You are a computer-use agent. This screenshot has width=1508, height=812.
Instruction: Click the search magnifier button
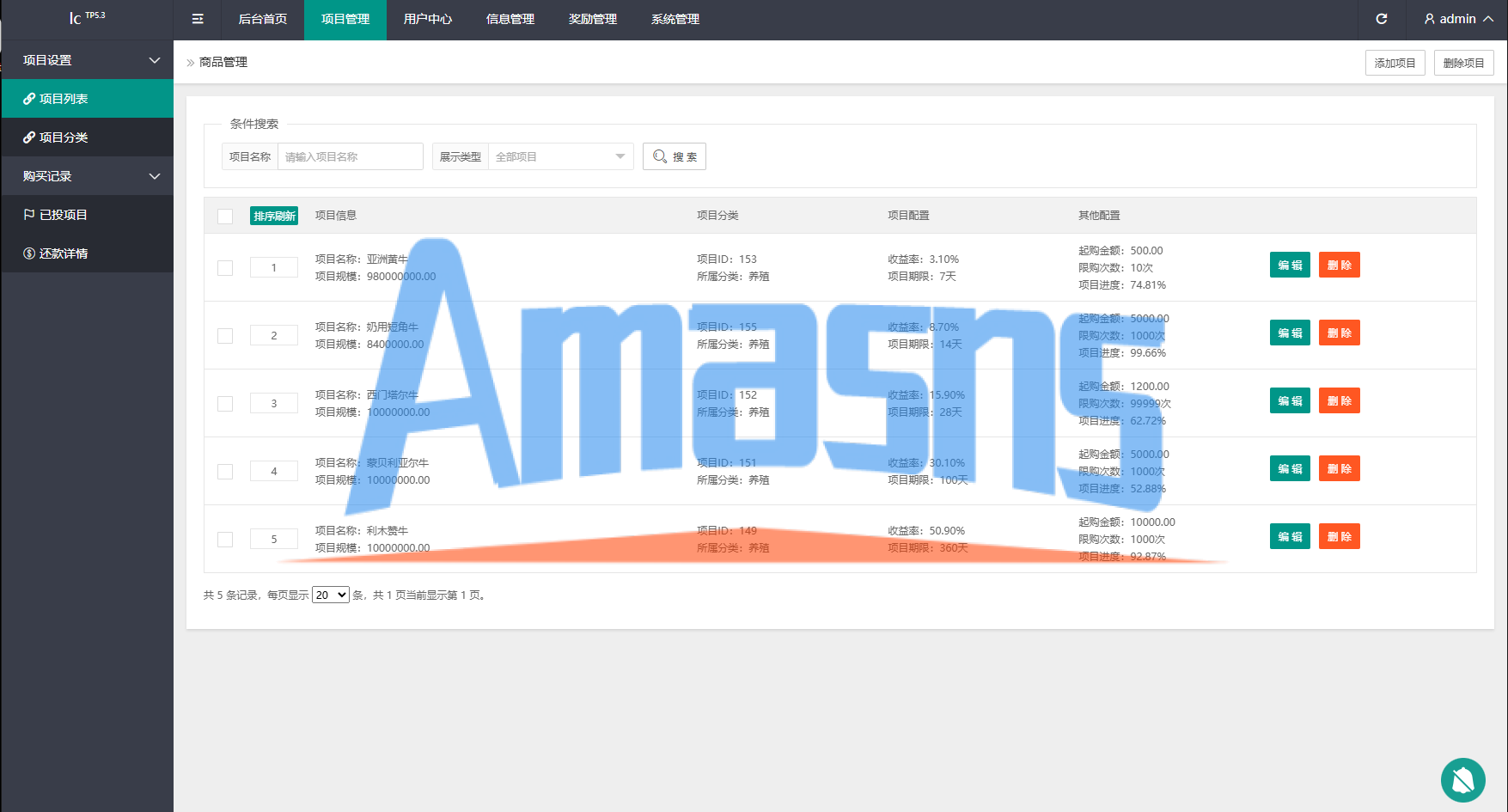click(x=675, y=156)
